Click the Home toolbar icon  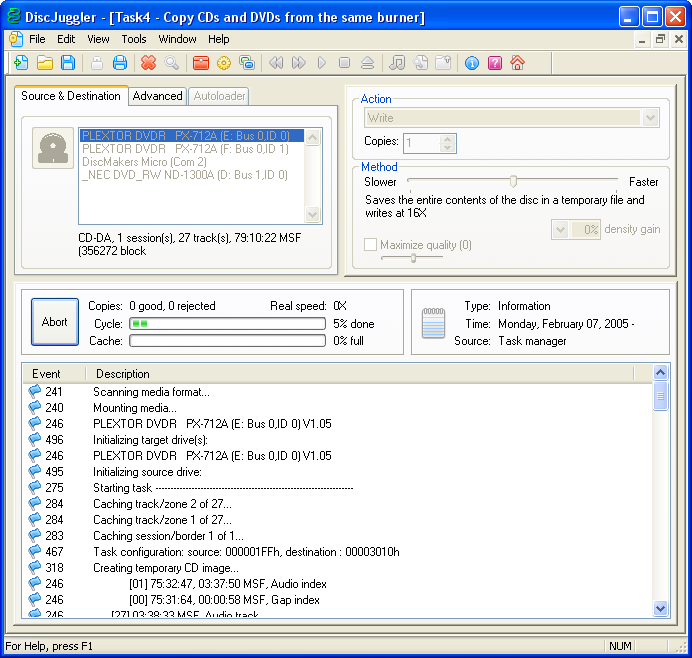point(517,63)
